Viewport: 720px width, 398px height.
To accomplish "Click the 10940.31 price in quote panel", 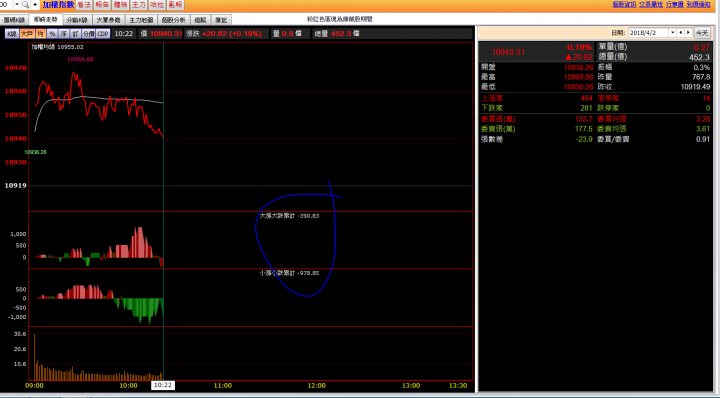I will (x=508, y=52).
